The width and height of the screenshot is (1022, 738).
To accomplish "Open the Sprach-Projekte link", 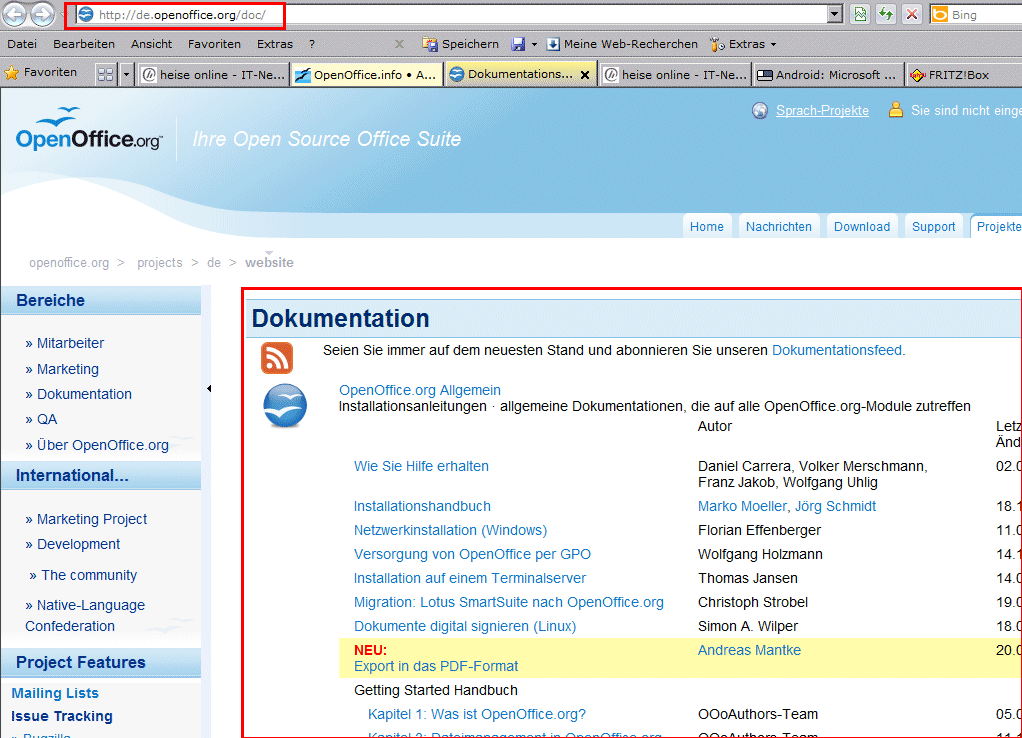I will click(x=822, y=110).
